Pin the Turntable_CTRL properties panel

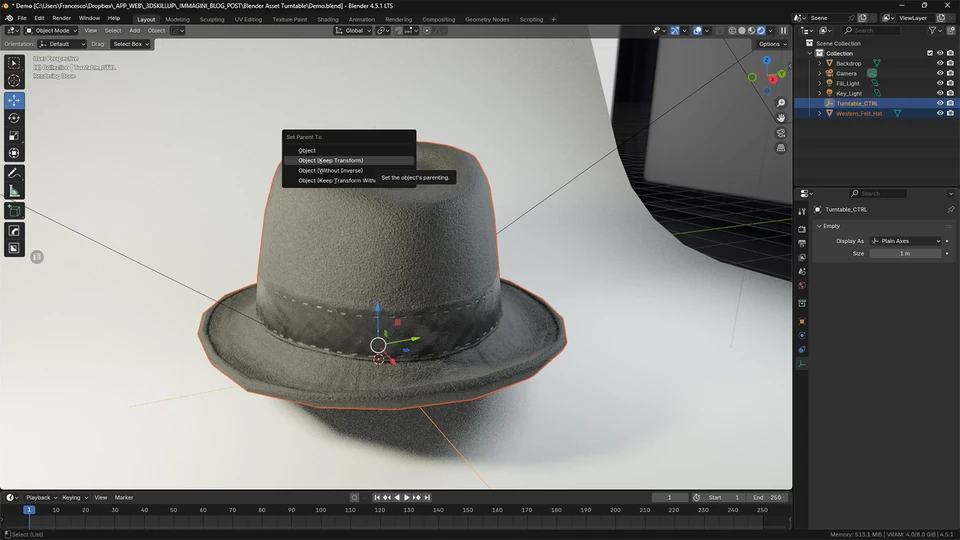pos(950,209)
